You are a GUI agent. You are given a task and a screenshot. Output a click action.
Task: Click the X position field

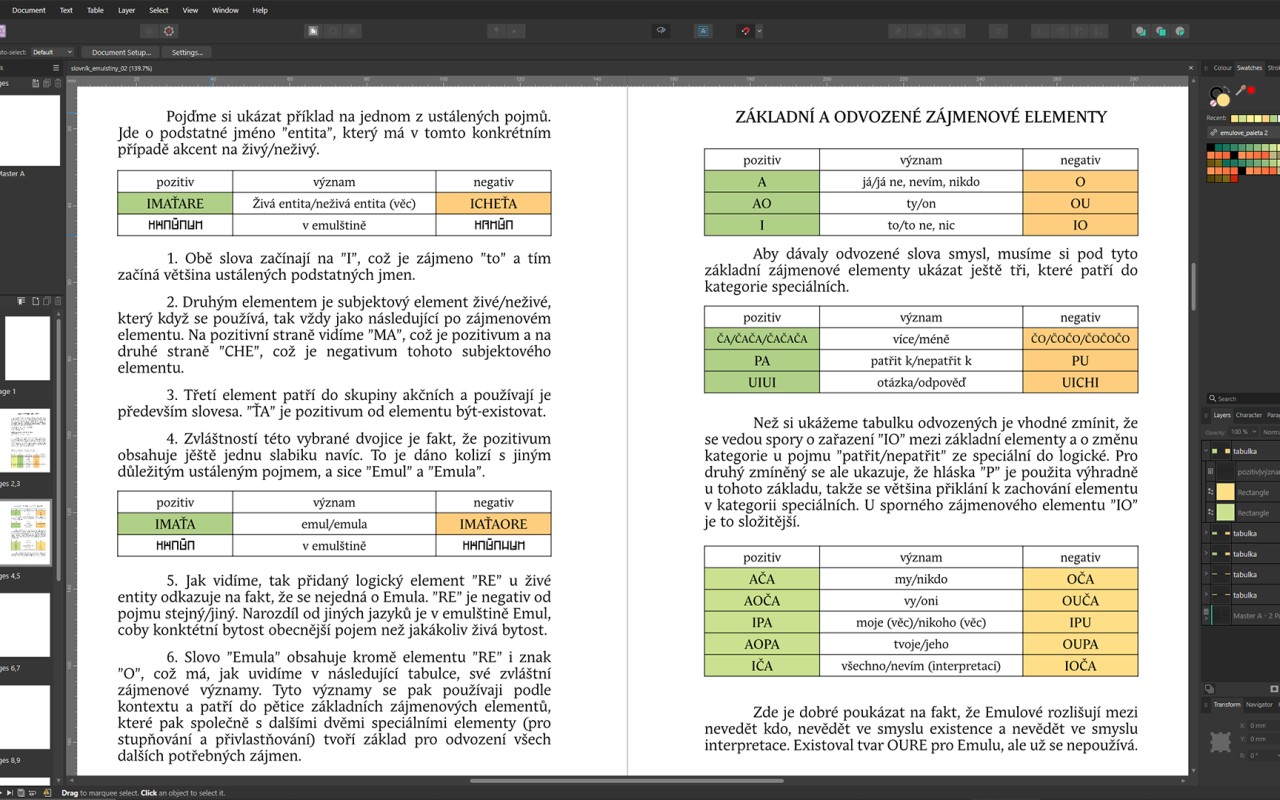click(1262, 725)
